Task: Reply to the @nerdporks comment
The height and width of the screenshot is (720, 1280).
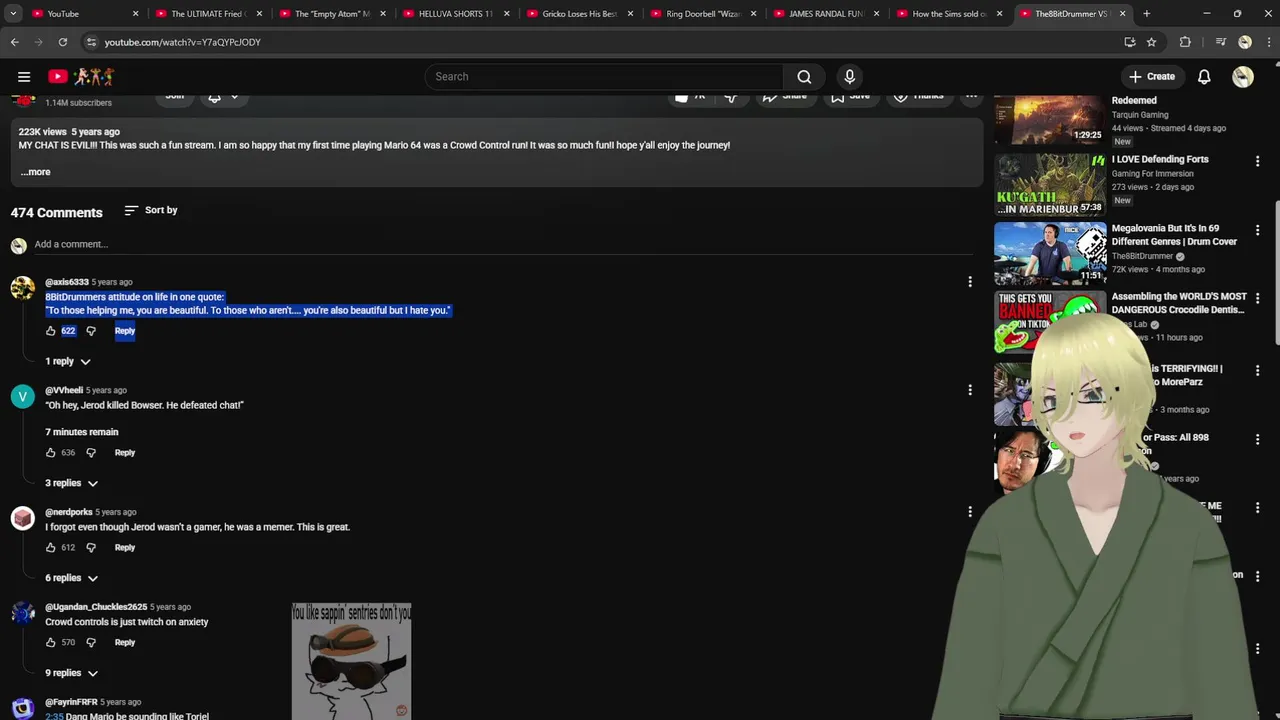Action: (125, 548)
